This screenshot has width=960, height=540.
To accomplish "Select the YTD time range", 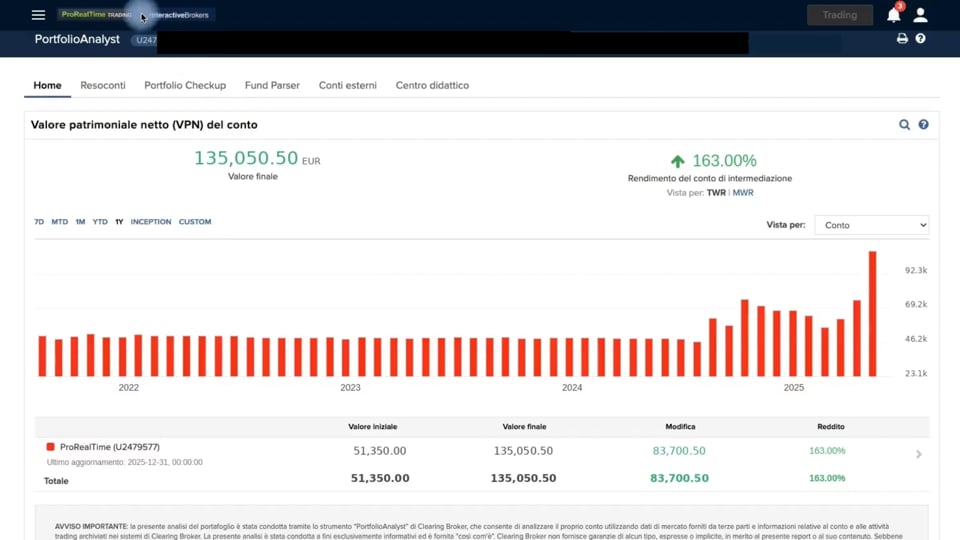I will coord(100,222).
